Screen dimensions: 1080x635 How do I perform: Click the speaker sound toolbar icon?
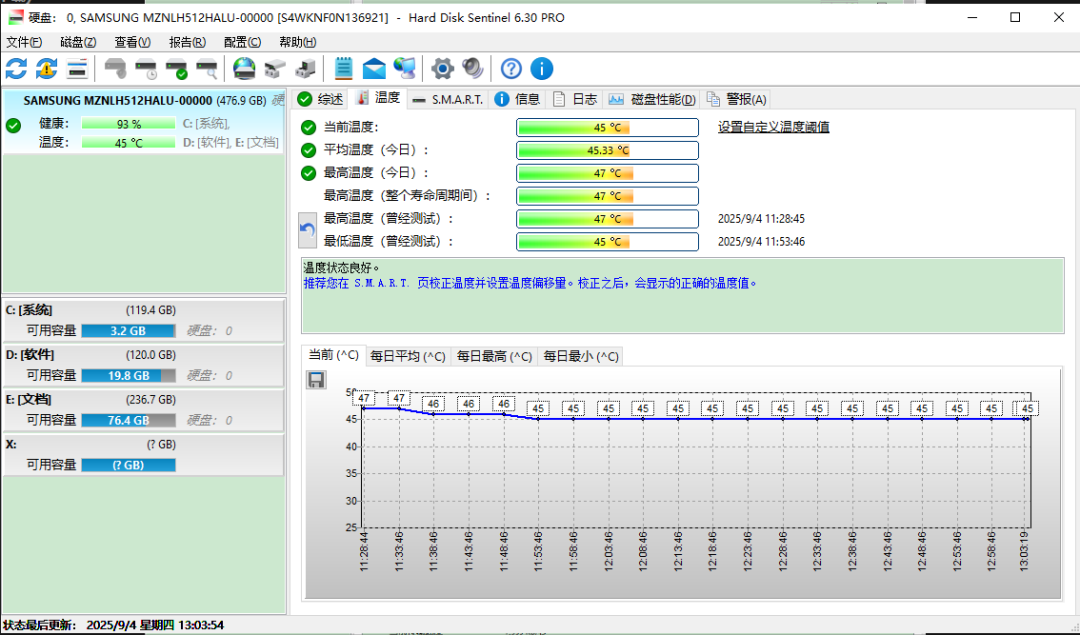click(x=472, y=69)
